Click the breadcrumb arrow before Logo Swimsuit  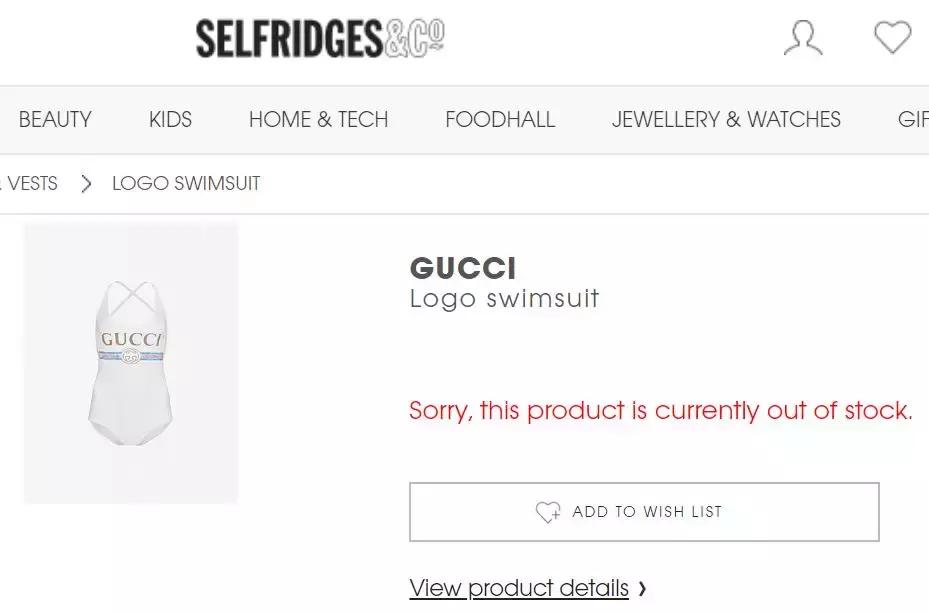coord(87,184)
